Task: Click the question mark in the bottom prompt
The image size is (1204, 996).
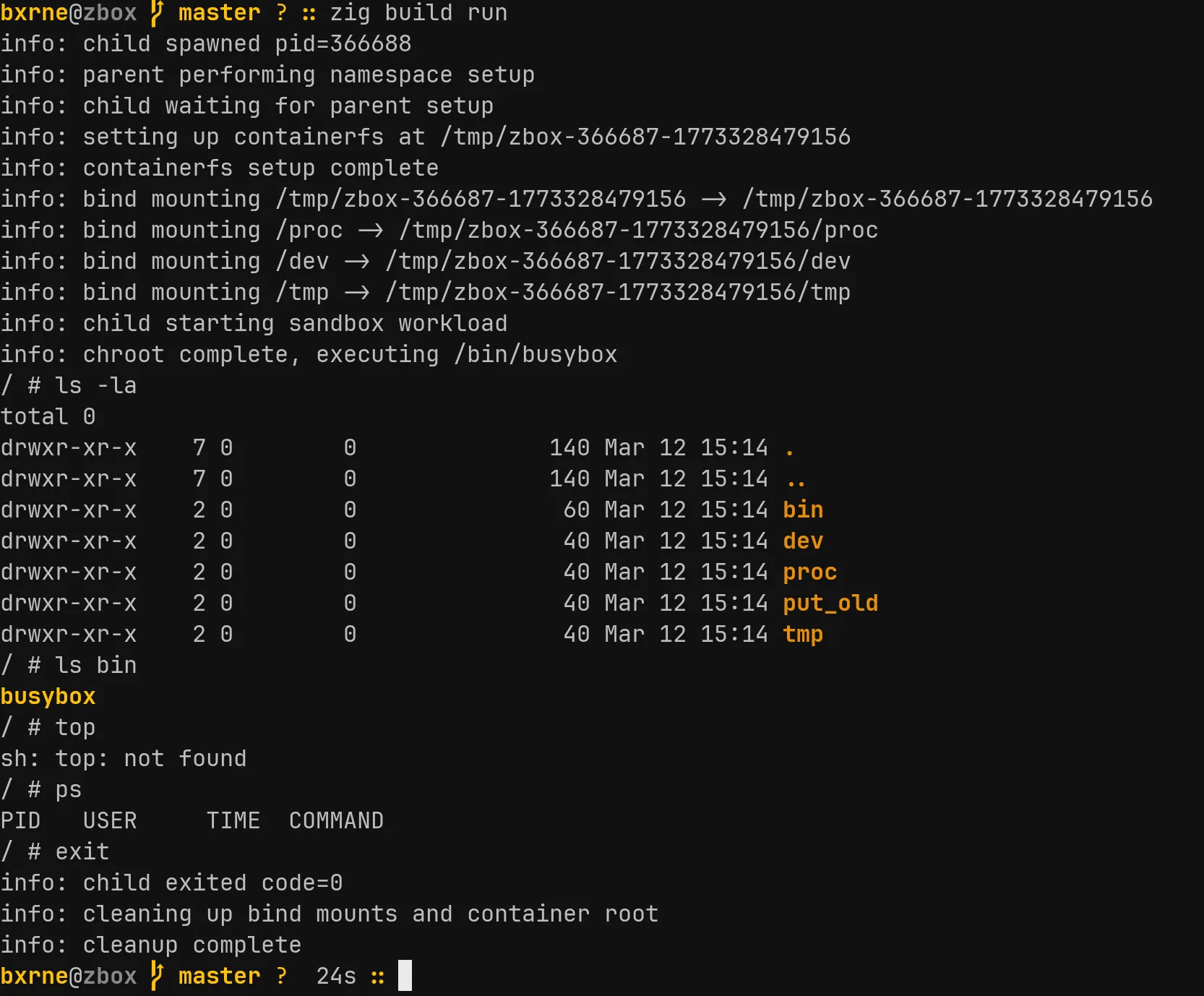Action: coord(282,976)
